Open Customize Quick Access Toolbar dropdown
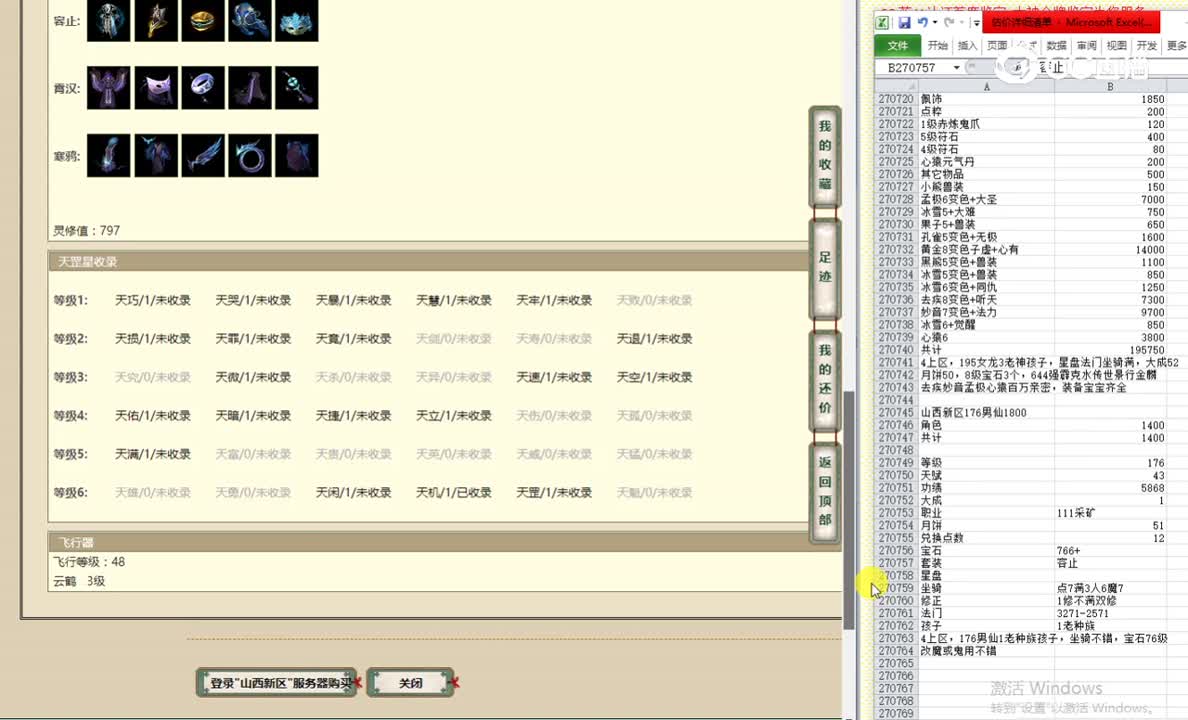 pos(976,23)
